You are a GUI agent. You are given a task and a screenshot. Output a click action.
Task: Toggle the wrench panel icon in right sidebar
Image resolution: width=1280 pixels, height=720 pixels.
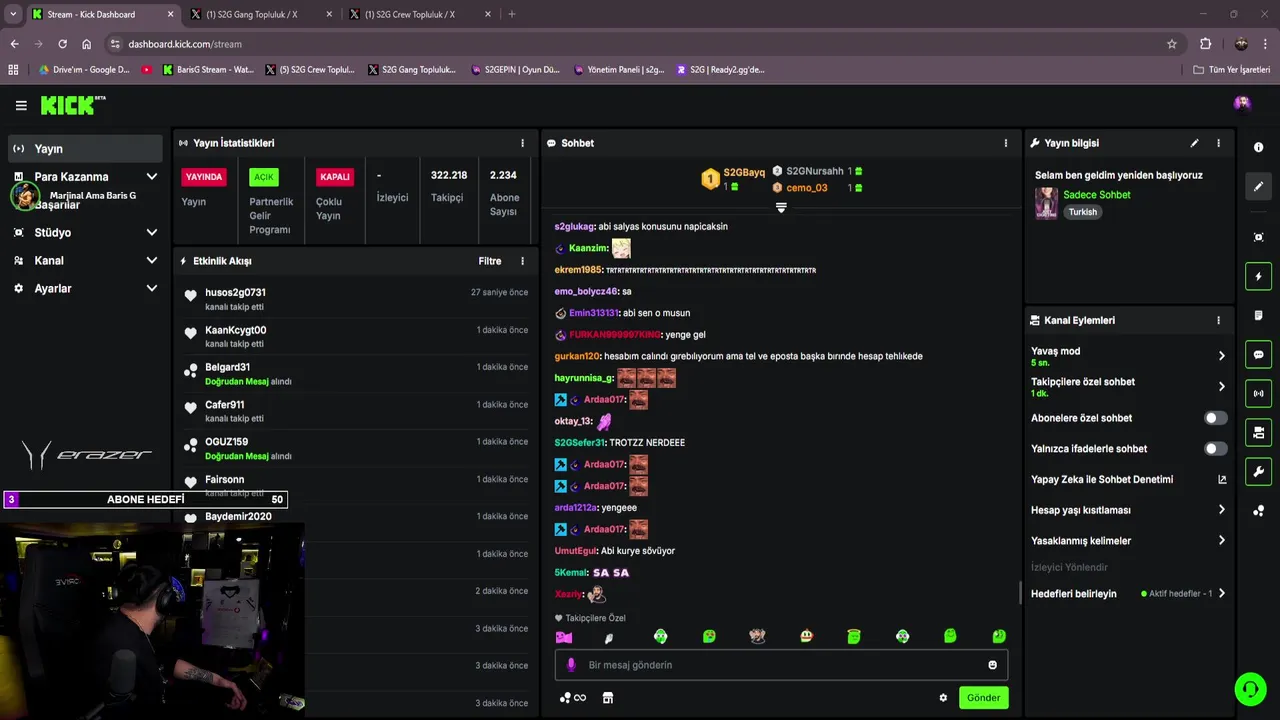pos(1258,471)
